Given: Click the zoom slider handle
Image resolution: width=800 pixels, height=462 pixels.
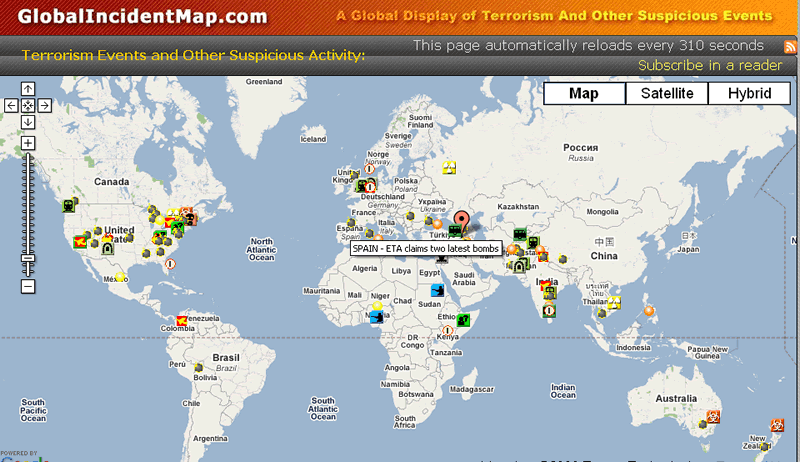Looking at the screenshot, I should coord(28,259).
